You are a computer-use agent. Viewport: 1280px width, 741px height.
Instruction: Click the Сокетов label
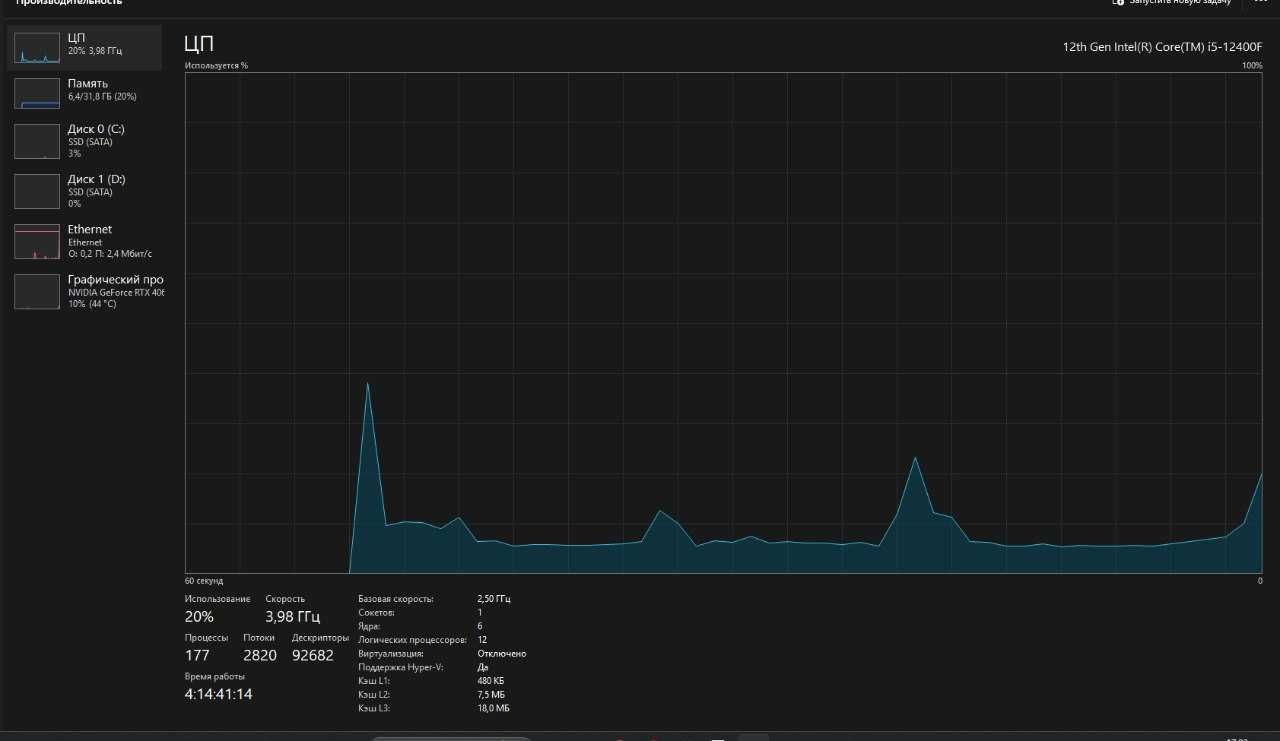(x=376, y=612)
